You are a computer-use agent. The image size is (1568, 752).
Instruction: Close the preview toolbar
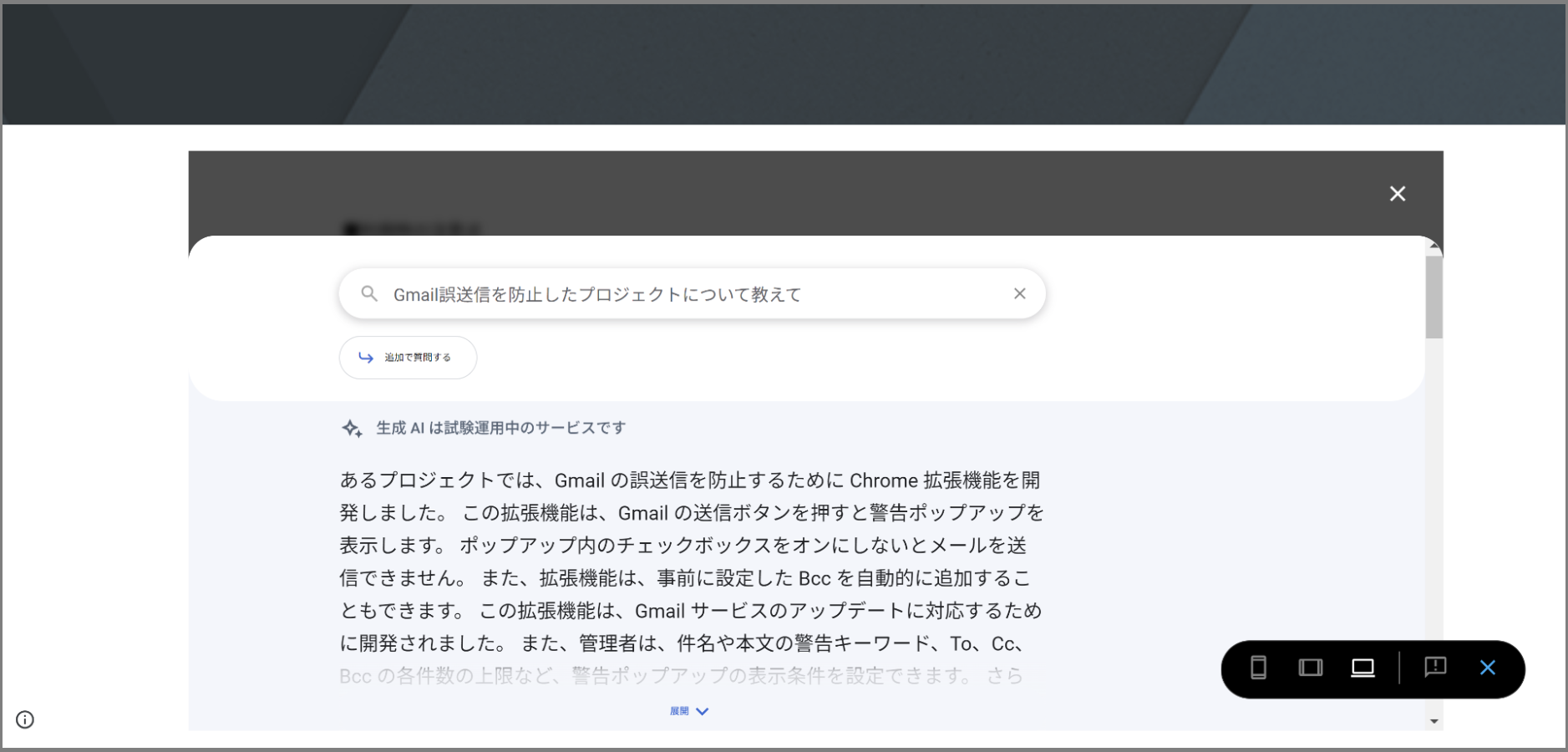(1488, 668)
